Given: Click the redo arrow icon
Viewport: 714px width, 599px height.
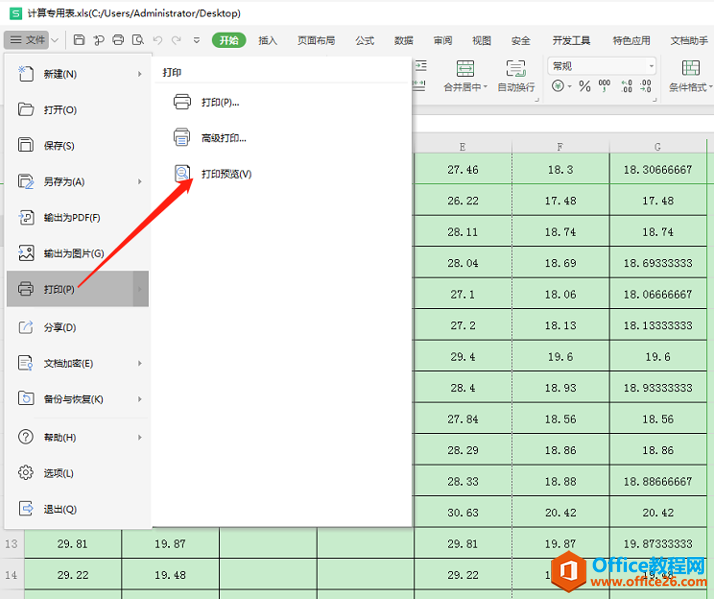Looking at the screenshot, I should (177, 40).
